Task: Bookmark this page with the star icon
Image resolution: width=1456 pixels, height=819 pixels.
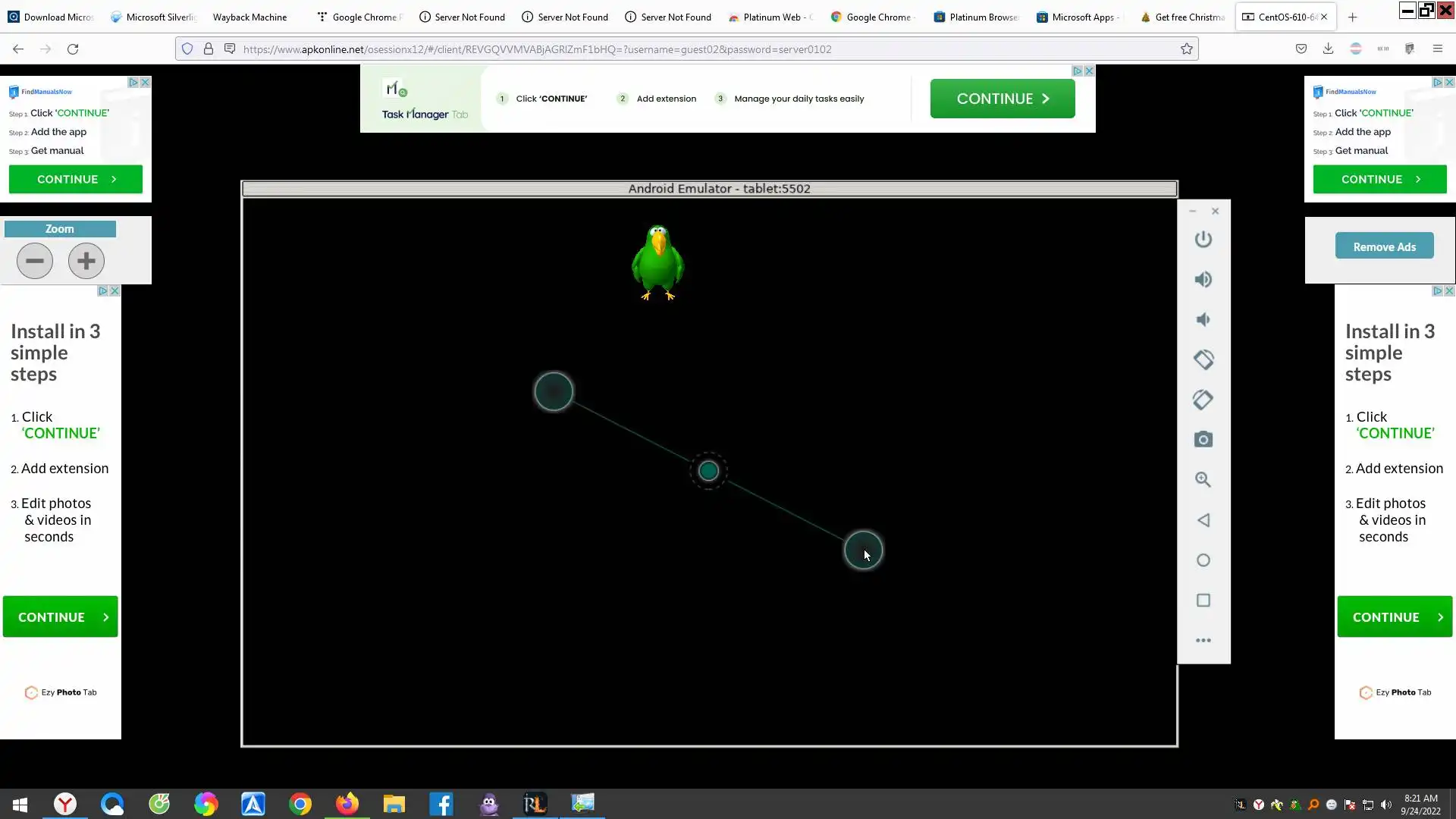Action: click(1186, 49)
